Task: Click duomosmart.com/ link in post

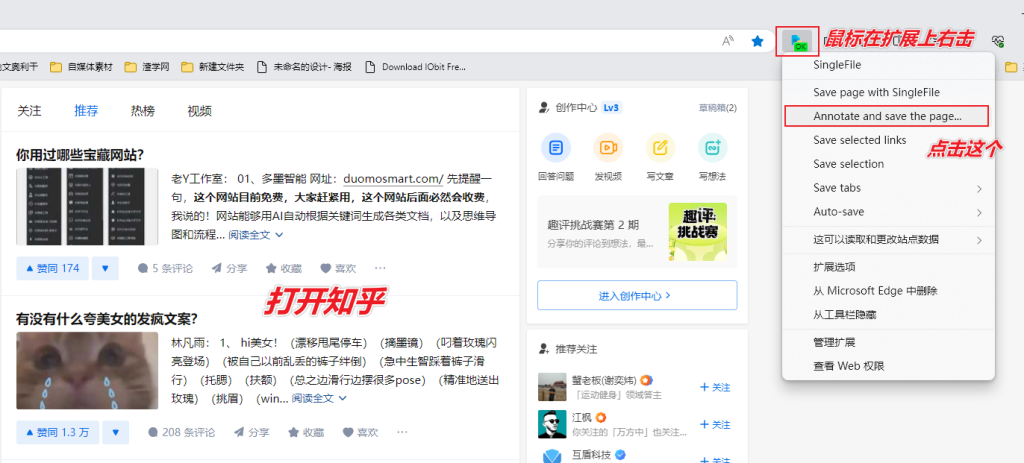Action: [x=393, y=179]
